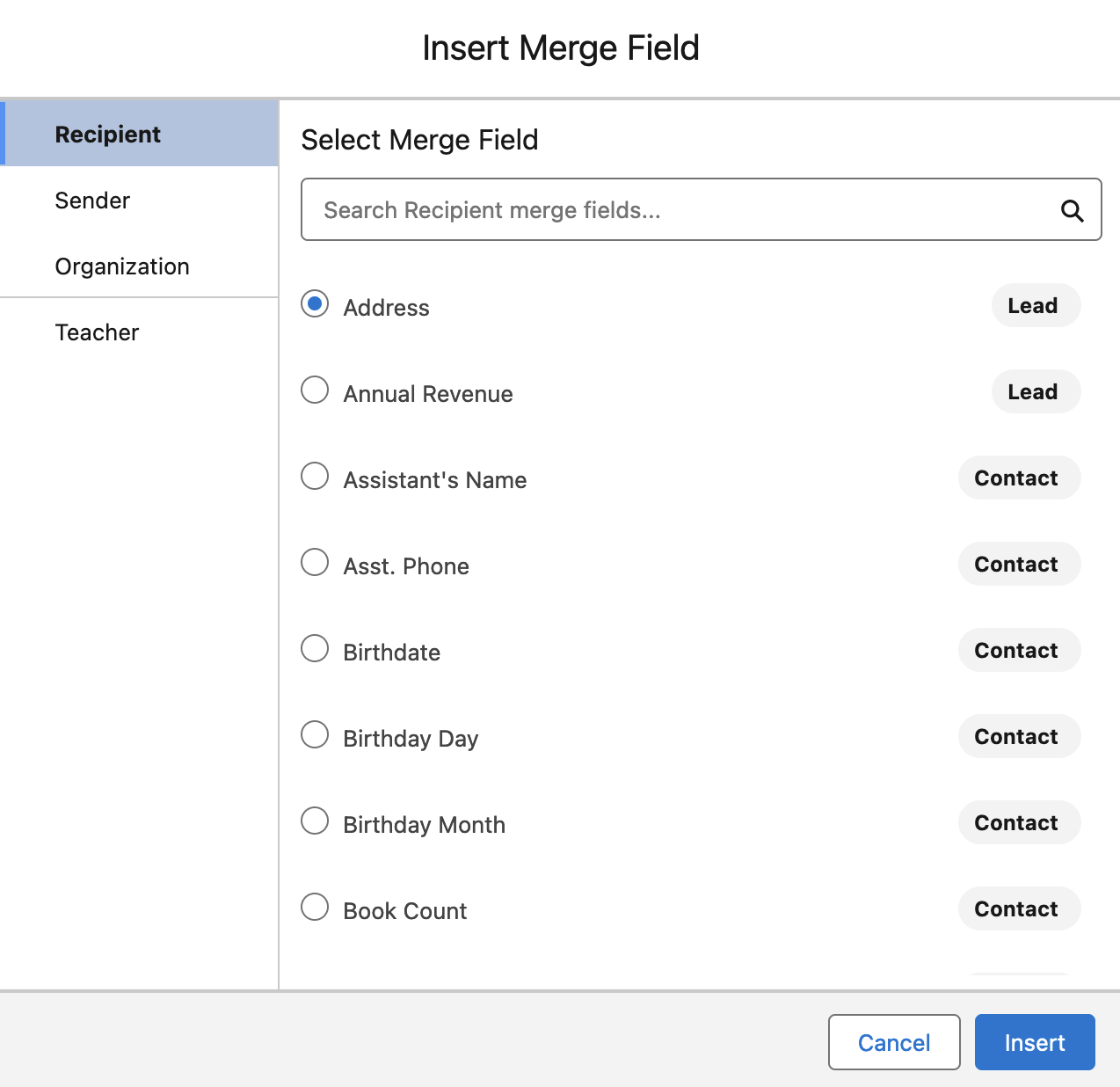This screenshot has height=1087, width=1120.
Task: Click the Lead badge next to Address
Action: pyautogui.click(x=1036, y=305)
